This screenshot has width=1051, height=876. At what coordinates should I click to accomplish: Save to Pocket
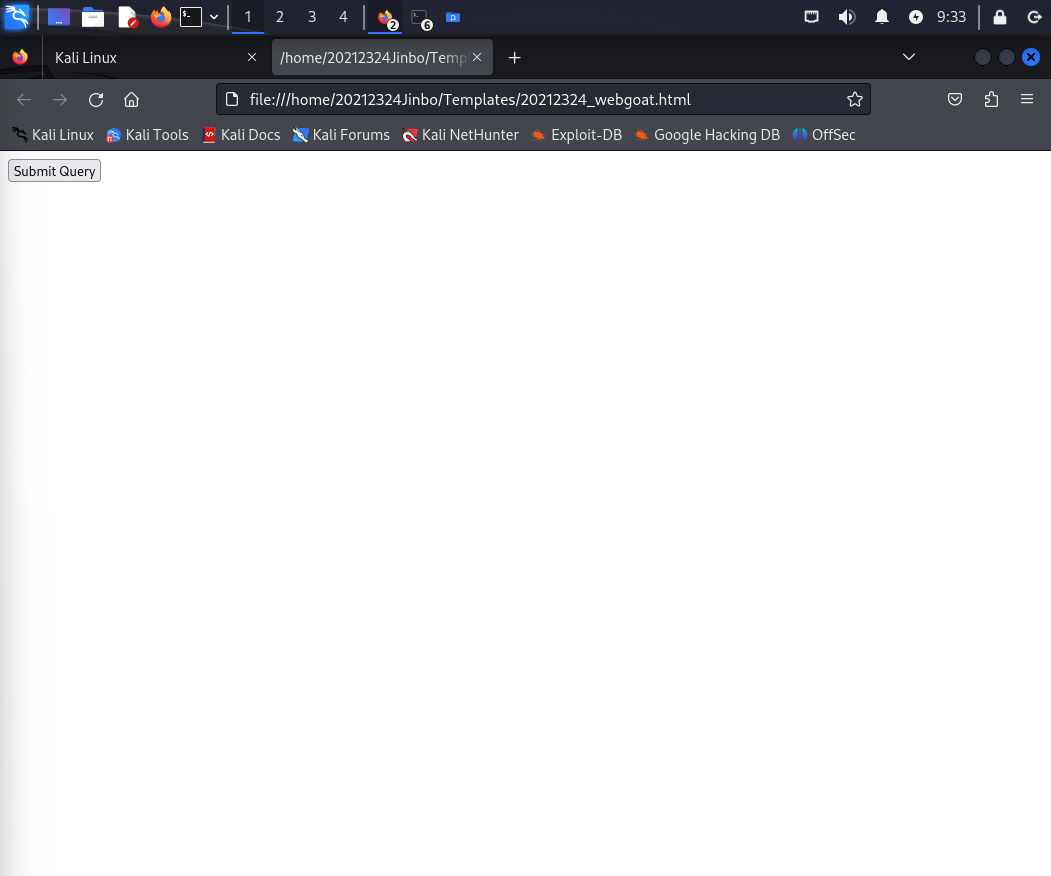[955, 100]
